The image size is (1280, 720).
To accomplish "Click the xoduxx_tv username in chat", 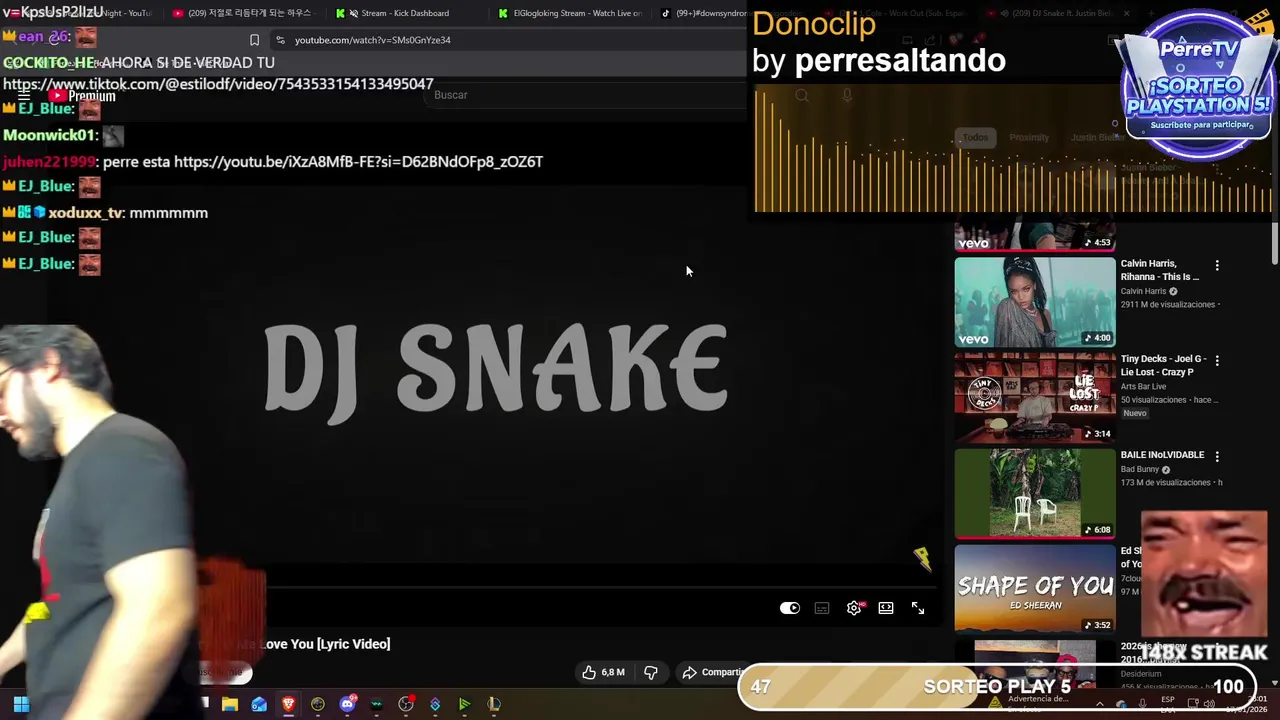I will [85, 213].
